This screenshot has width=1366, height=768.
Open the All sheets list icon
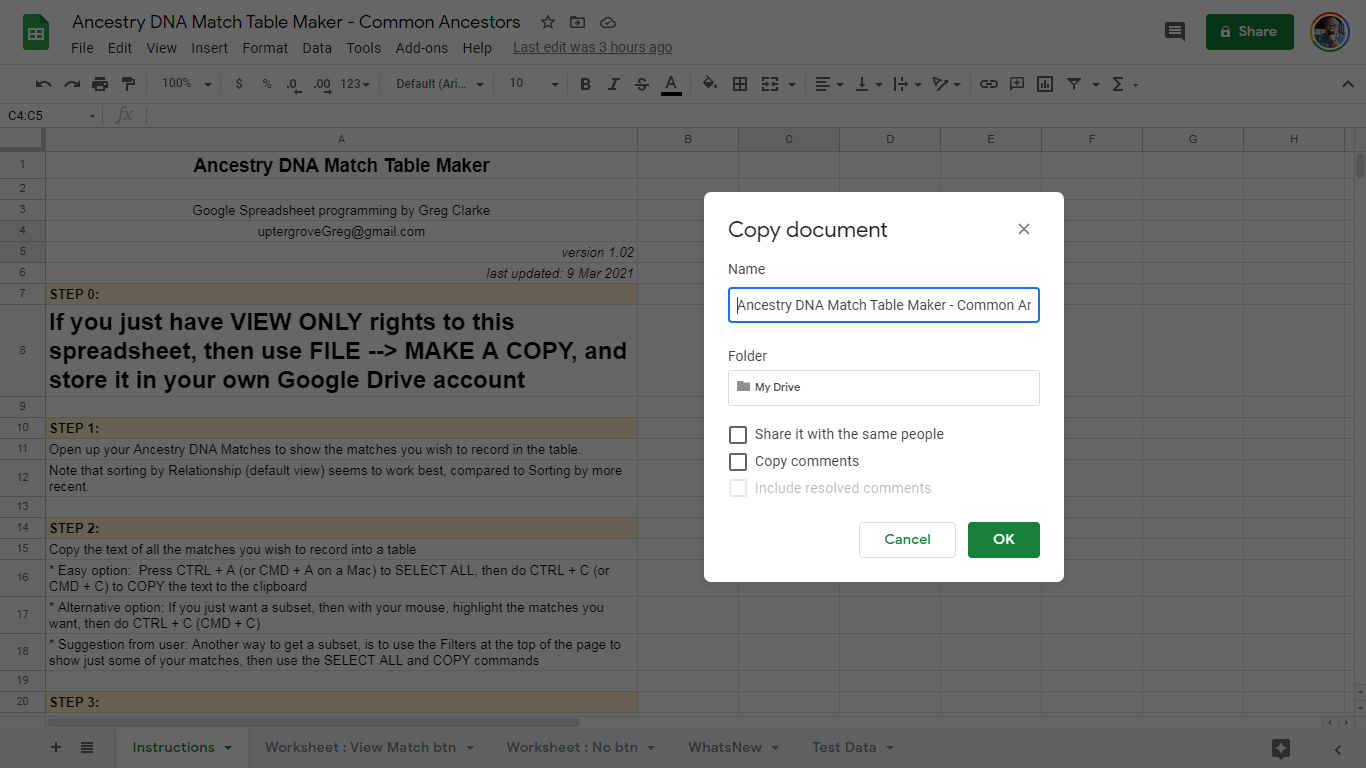87,747
